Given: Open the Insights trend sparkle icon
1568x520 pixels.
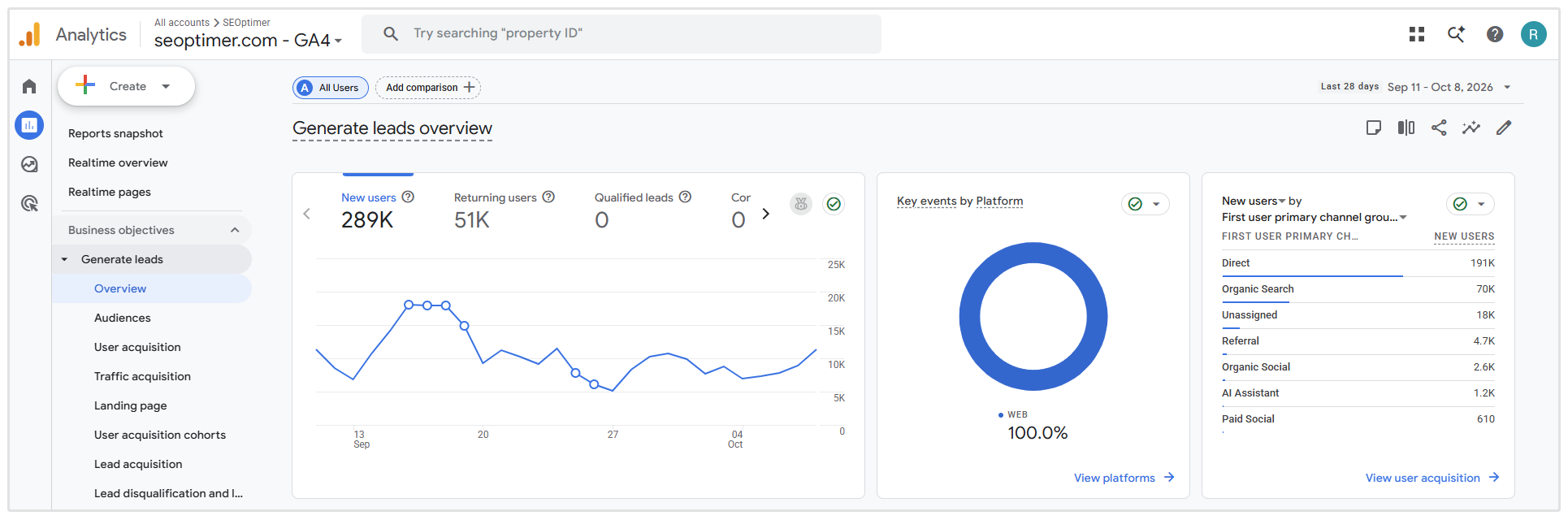Looking at the screenshot, I should click(1471, 128).
